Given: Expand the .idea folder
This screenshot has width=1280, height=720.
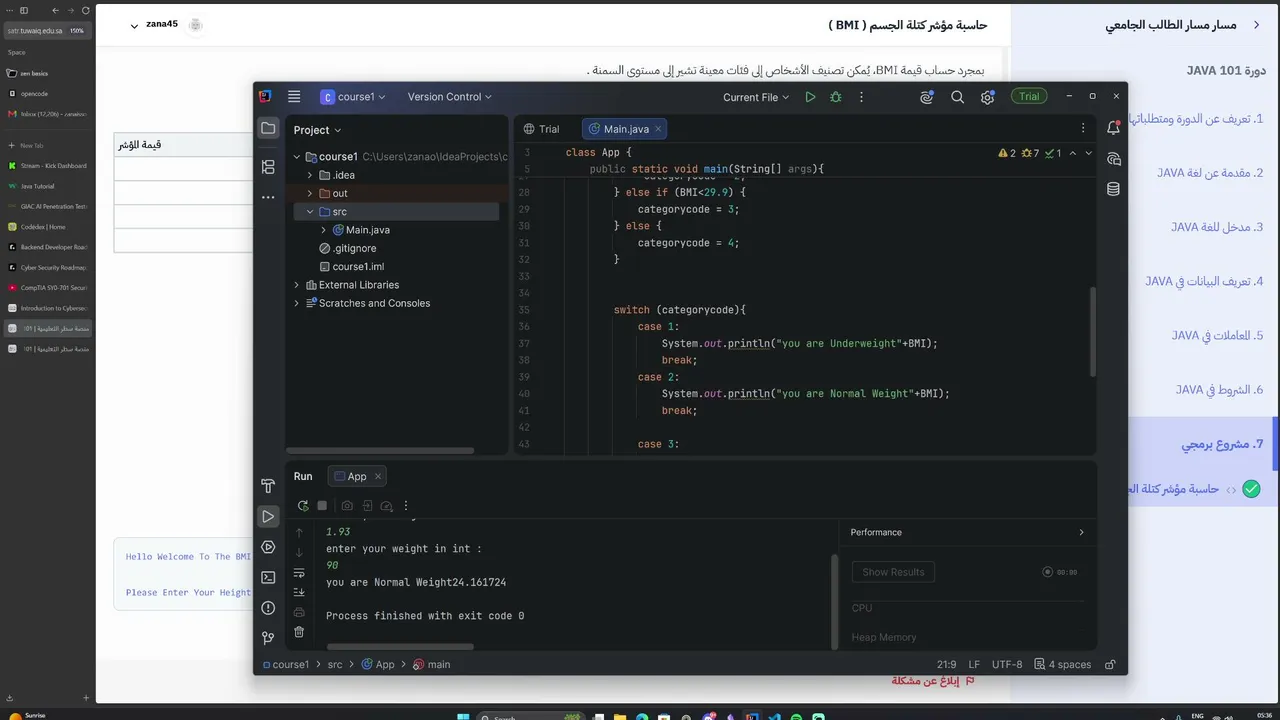Looking at the screenshot, I should point(310,175).
